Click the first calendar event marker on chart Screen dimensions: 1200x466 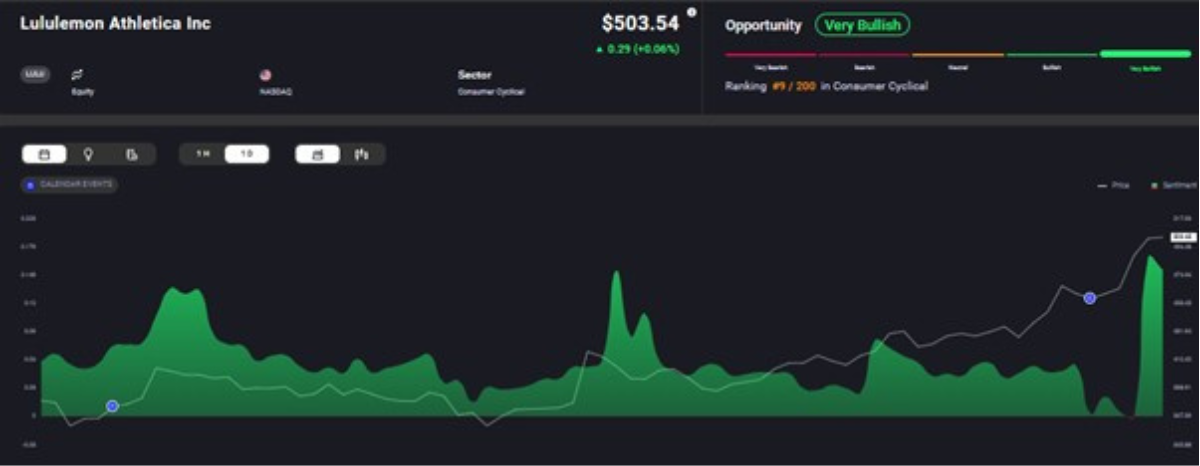tap(112, 406)
